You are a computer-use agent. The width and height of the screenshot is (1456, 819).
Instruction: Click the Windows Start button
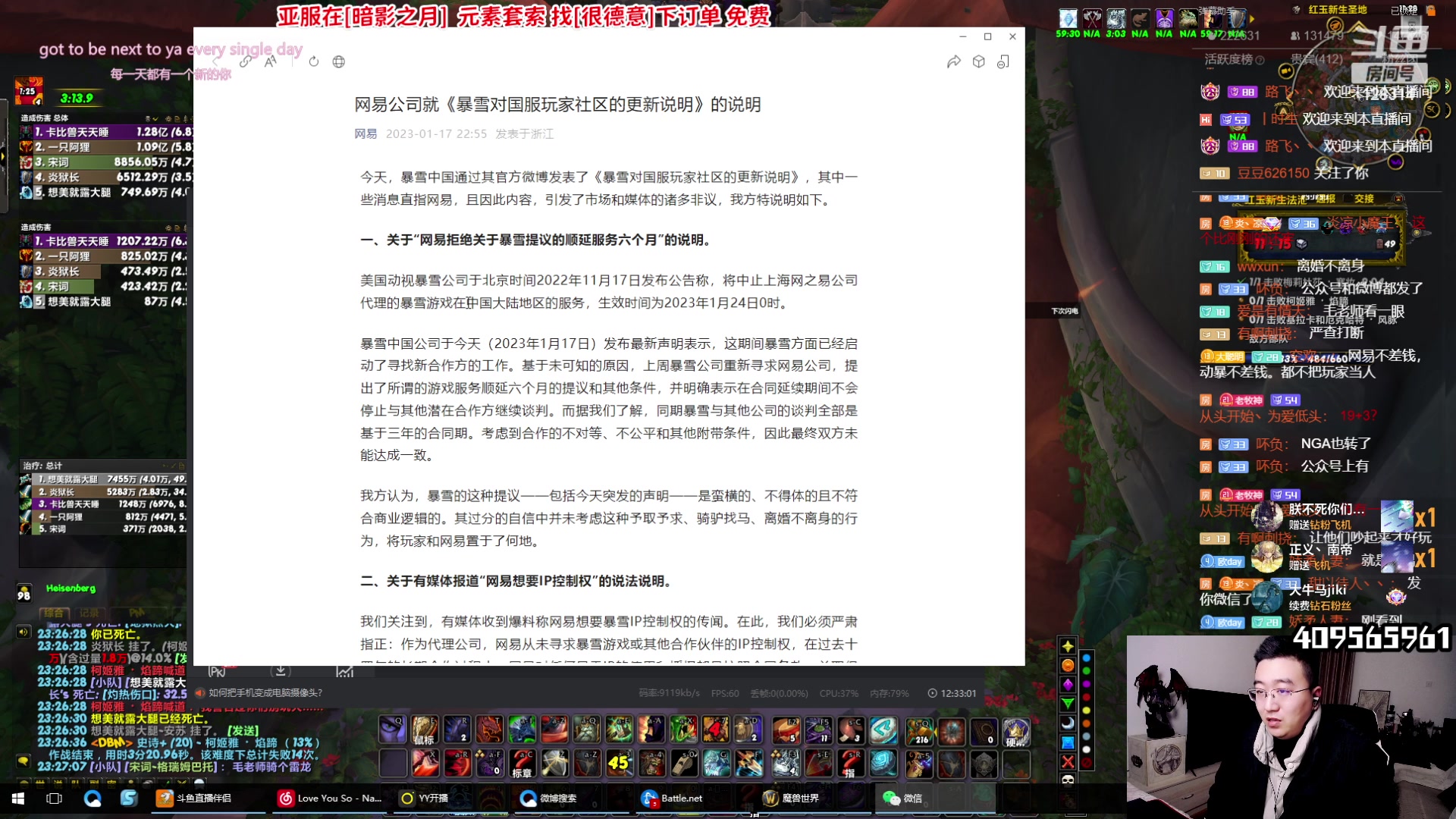(17, 798)
